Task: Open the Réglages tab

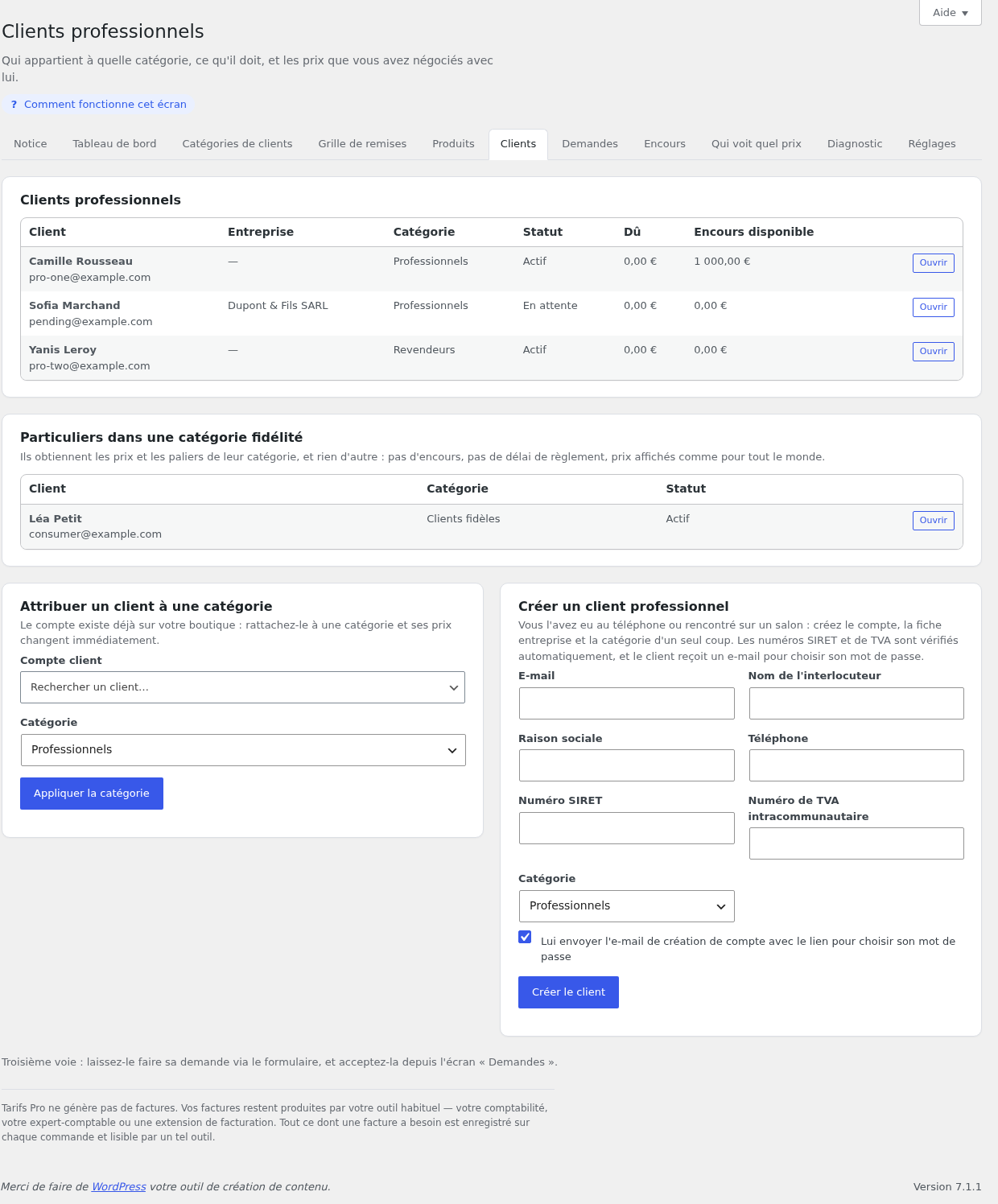Action: coord(932,144)
